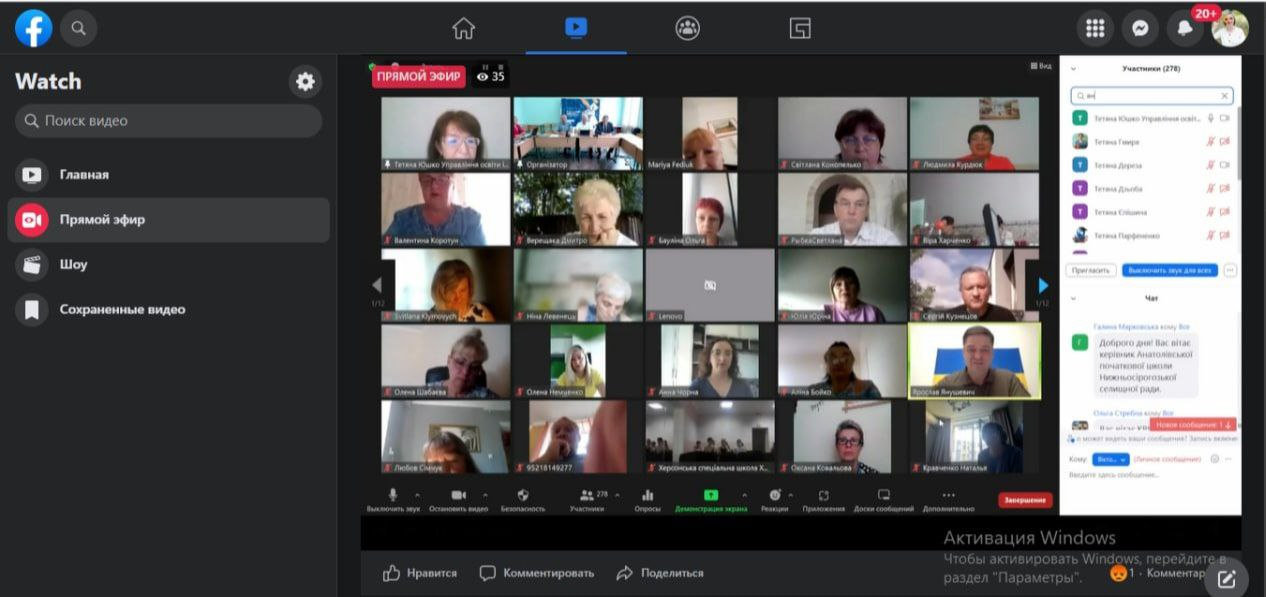The image size is (1266, 597).
Task: Open the notifications bell icon
Action: pyautogui.click(x=1185, y=29)
